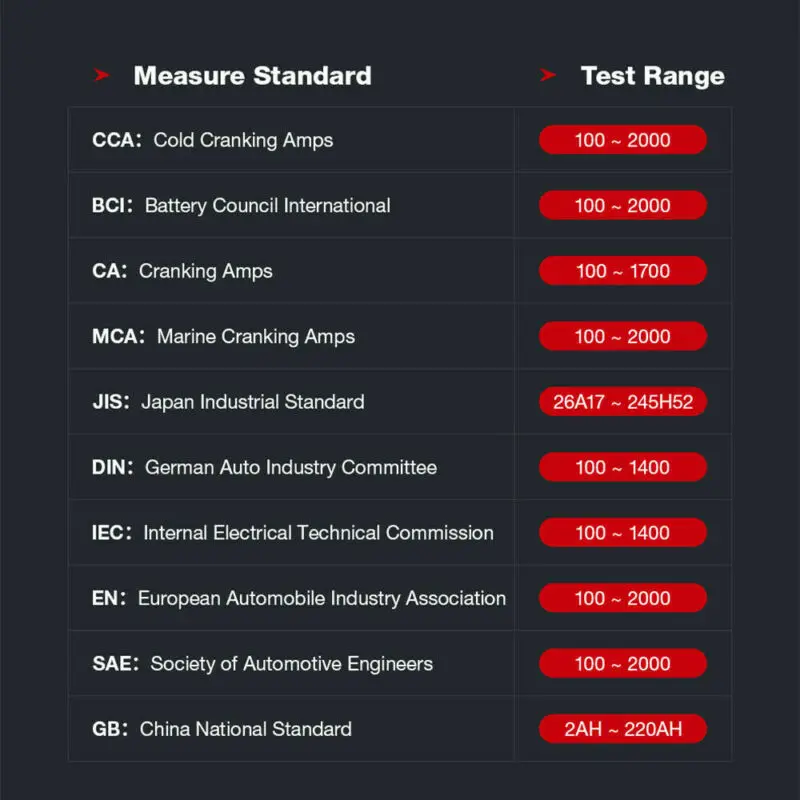This screenshot has height=800, width=800.
Task: Select the BCI Battery Council International row
Action: coord(241,206)
